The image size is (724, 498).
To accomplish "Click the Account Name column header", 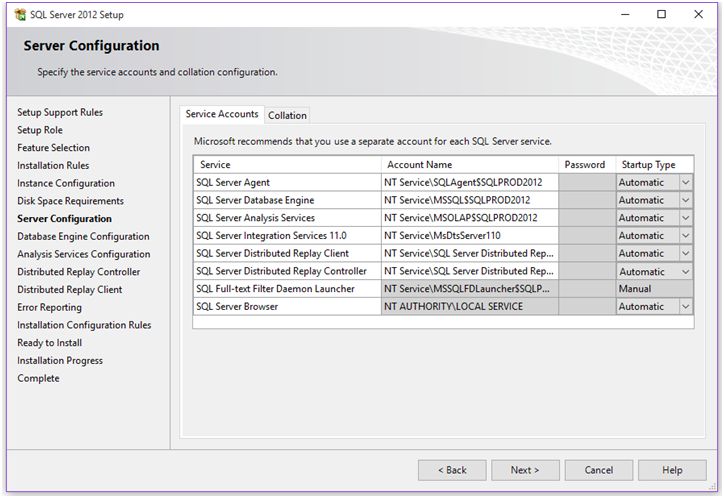I will click(470, 165).
